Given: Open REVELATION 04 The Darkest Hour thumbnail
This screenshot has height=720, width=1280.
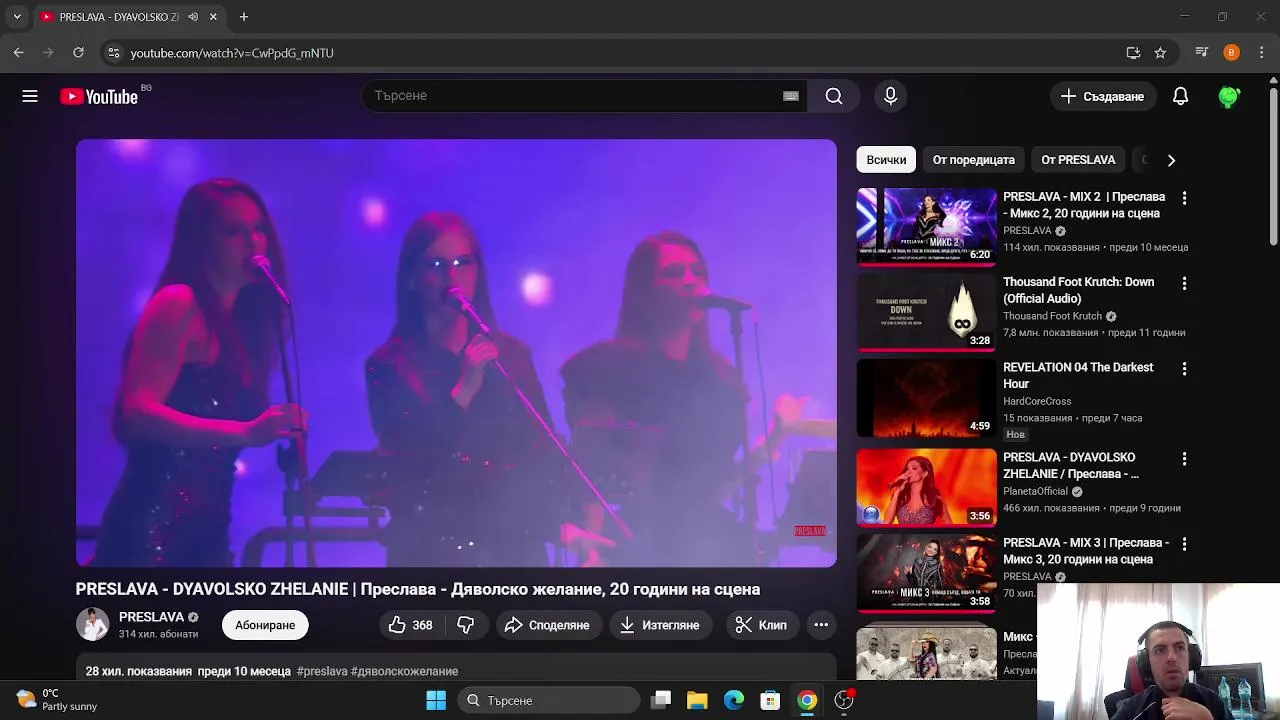Looking at the screenshot, I should 927,398.
